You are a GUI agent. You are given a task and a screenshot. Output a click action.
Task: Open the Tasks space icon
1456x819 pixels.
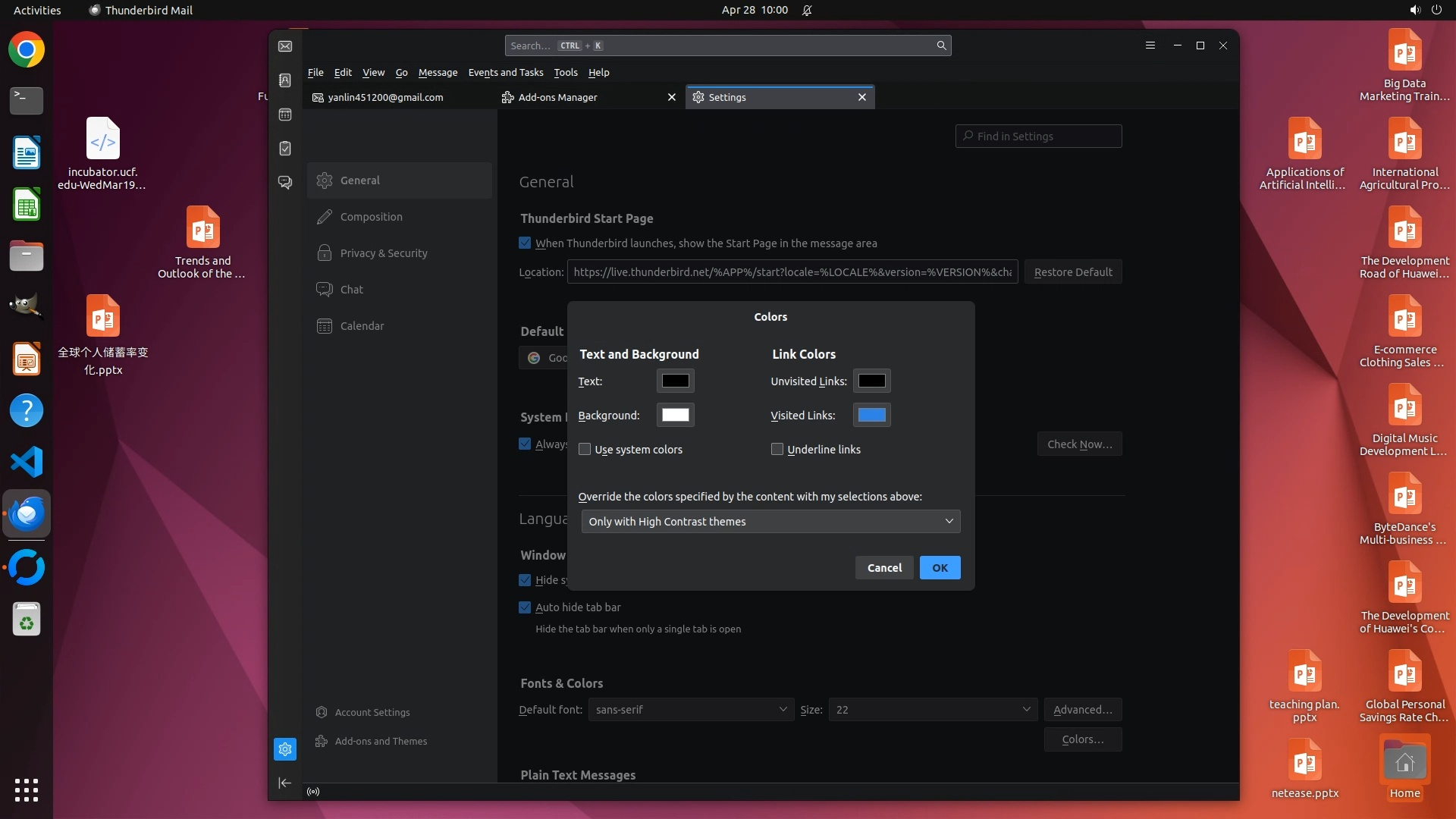tap(285, 149)
